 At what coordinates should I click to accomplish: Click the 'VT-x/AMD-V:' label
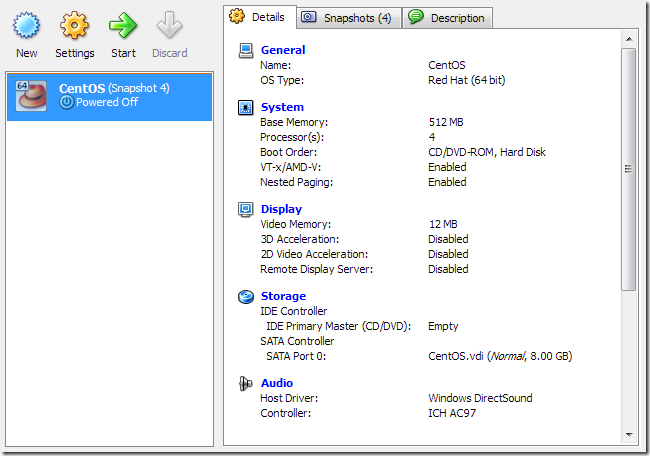tap(291, 167)
